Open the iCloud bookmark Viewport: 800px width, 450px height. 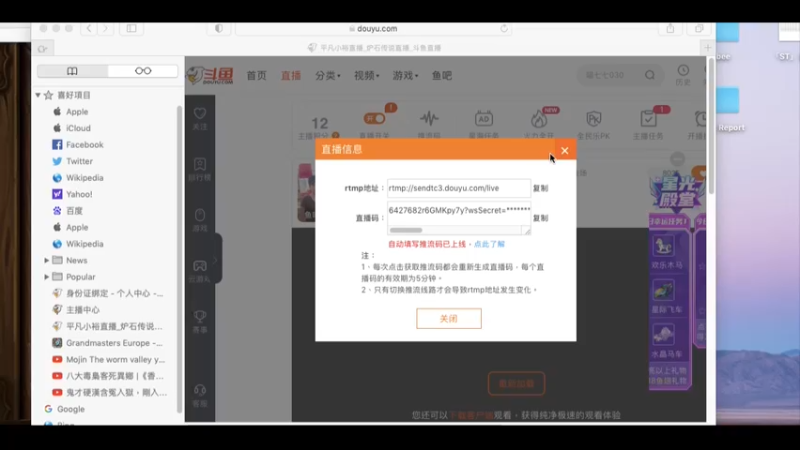point(71,128)
